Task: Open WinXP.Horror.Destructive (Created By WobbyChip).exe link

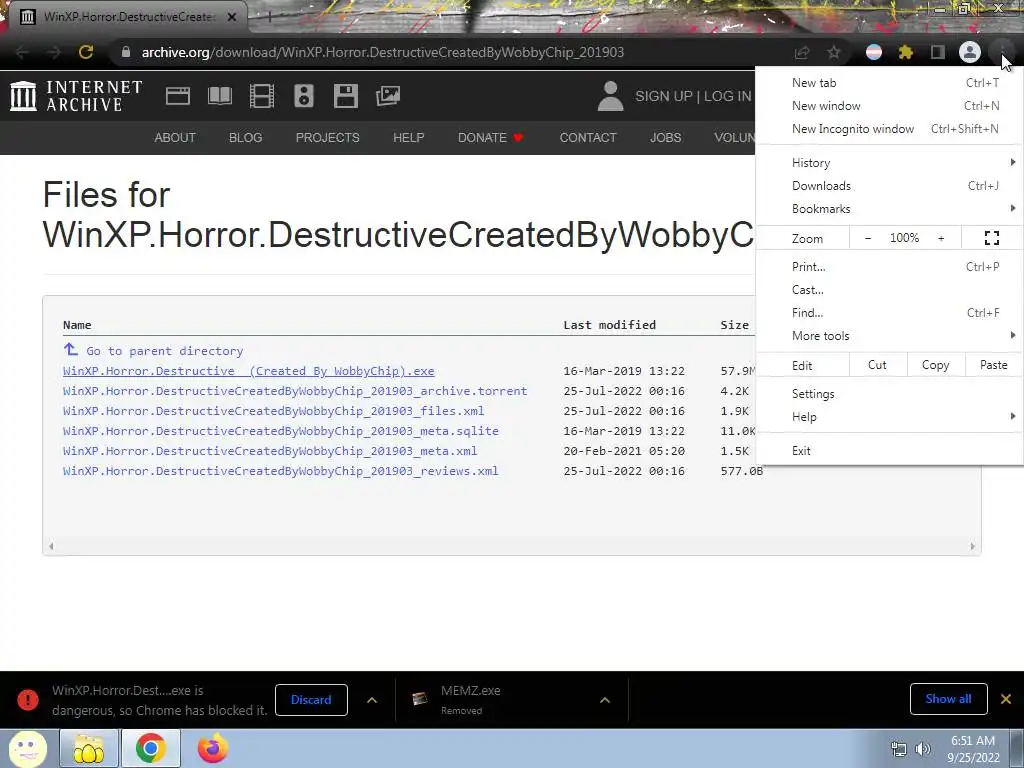Action: (249, 371)
